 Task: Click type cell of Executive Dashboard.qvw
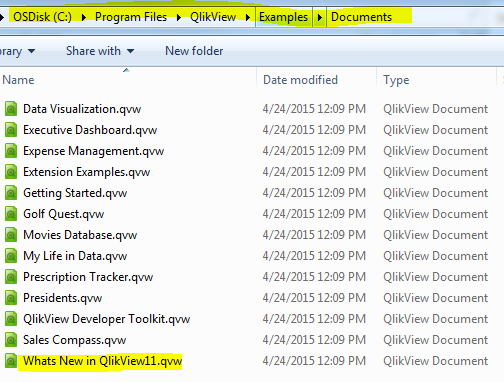[x=436, y=130]
